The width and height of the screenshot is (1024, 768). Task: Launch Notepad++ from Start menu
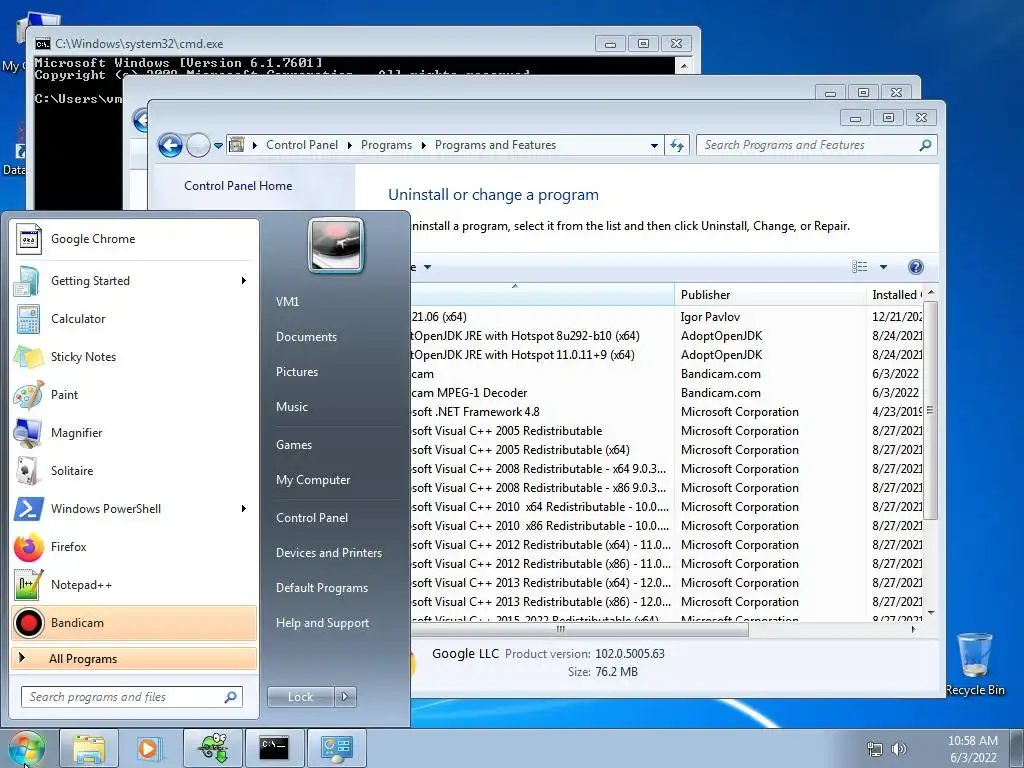tap(134, 584)
